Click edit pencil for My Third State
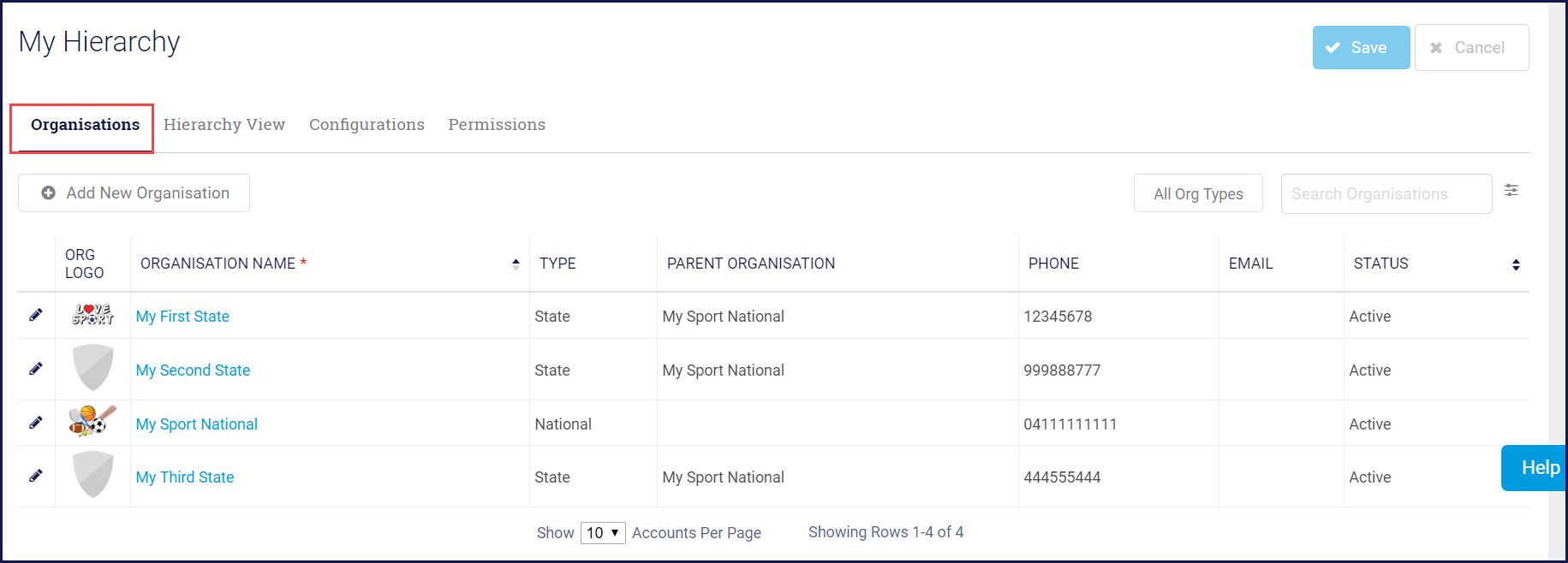The width and height of the screenshot is (1568, 563). pyautogui.click(x=36, y=476)
